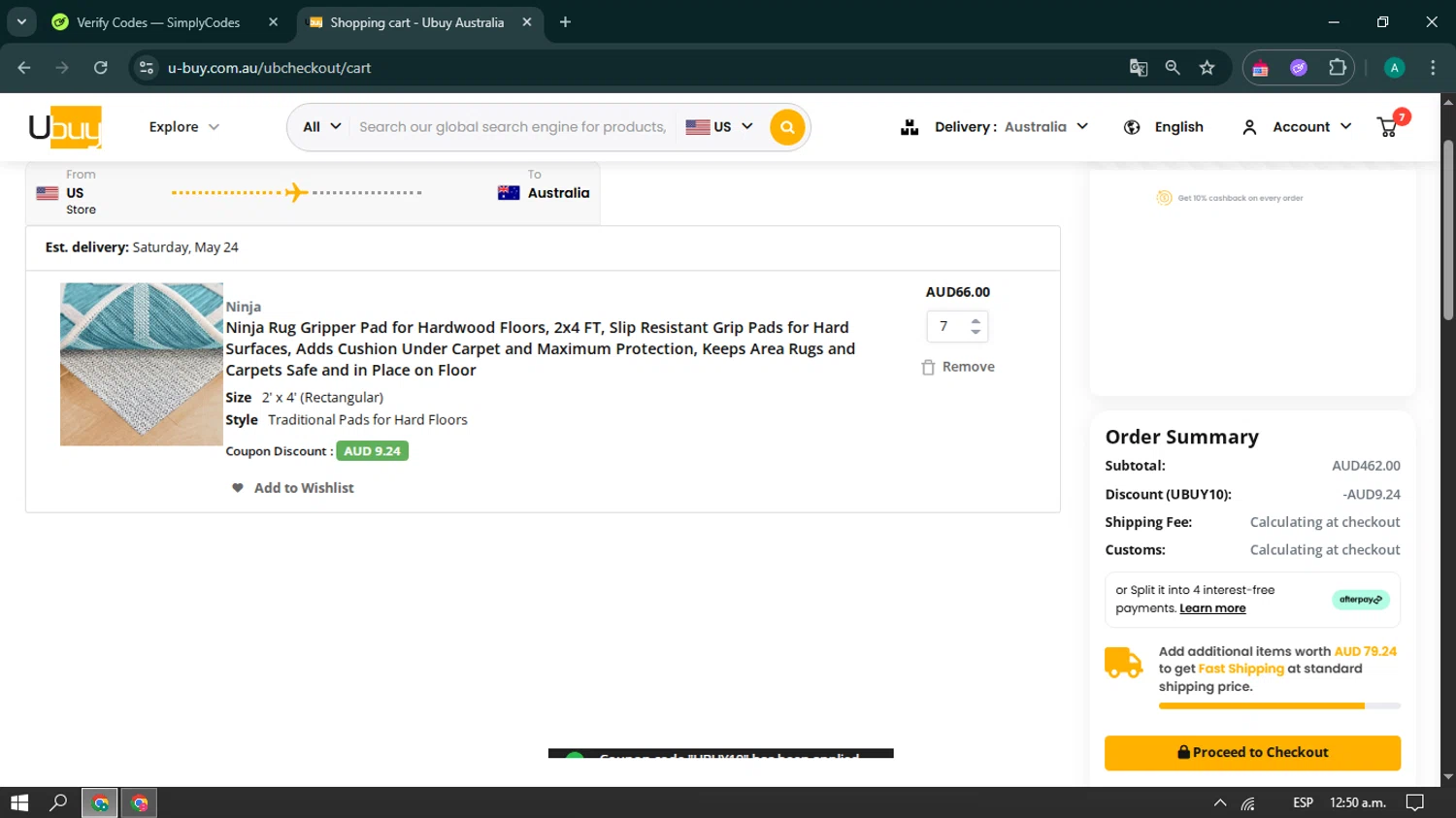This screenshot has width=1456, height=818.
Task: Open the browser extensions puzzle icon
Action: click(x=1338, y=68)
